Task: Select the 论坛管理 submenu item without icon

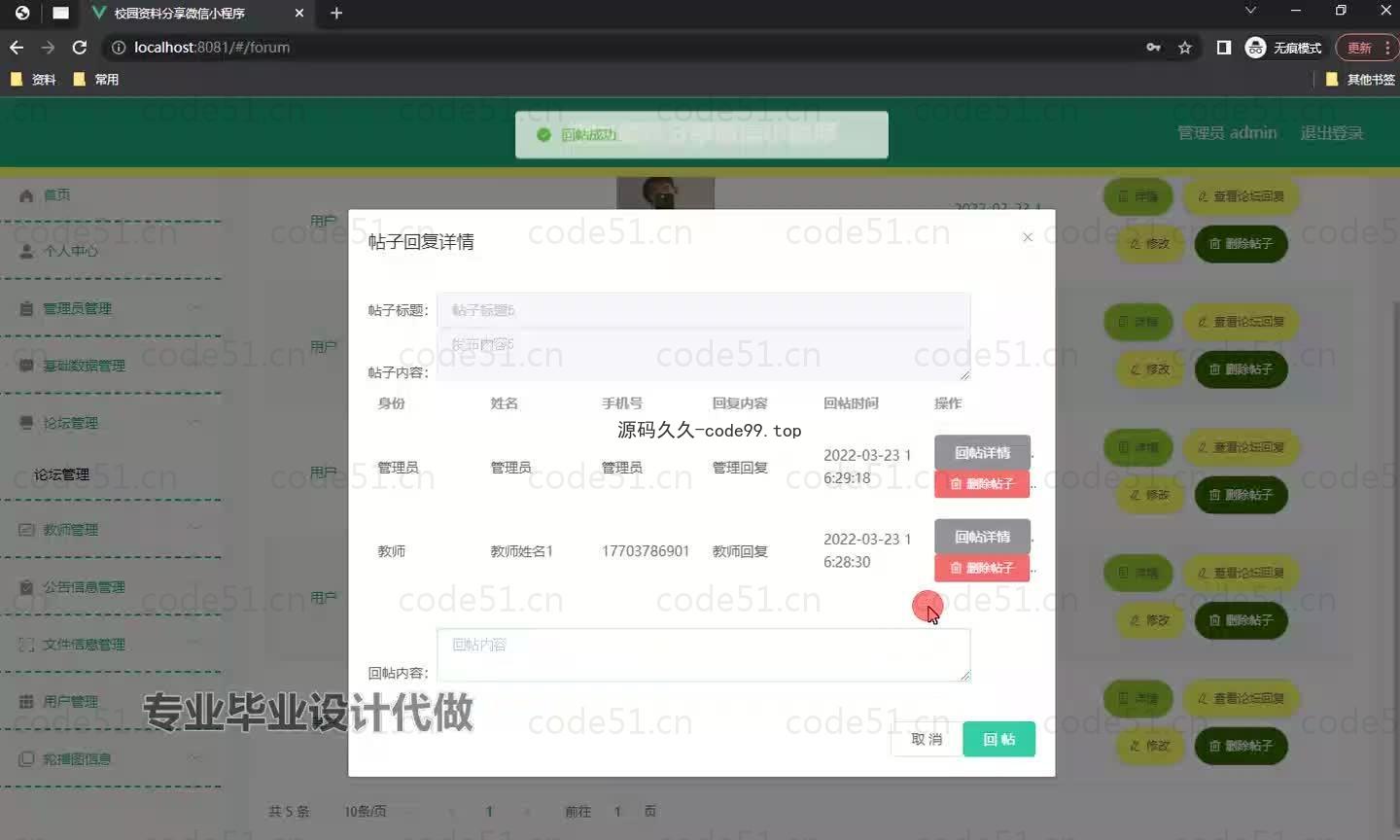Action: click(61, 474)
